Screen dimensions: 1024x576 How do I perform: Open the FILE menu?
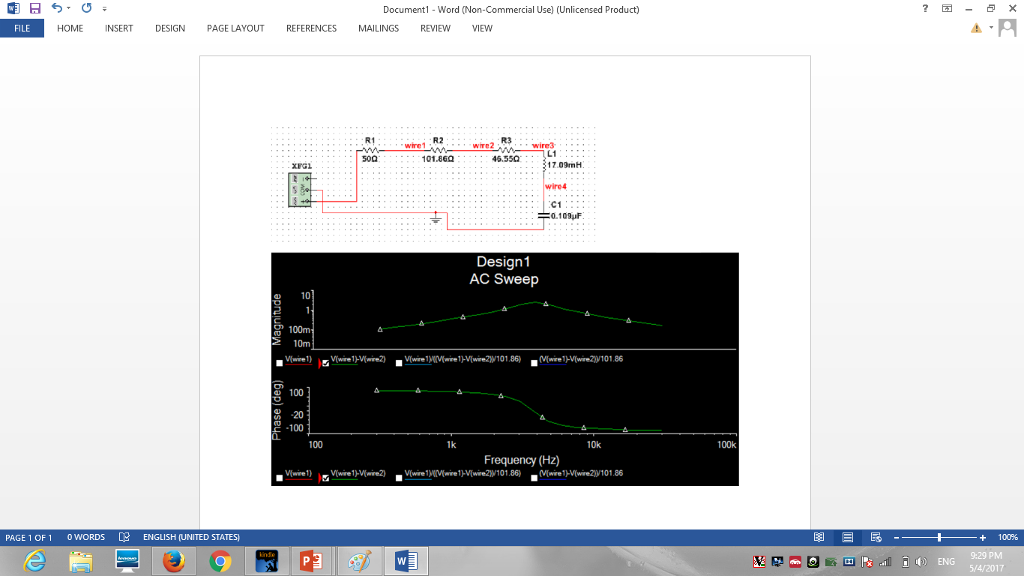(x=22, y=28)
